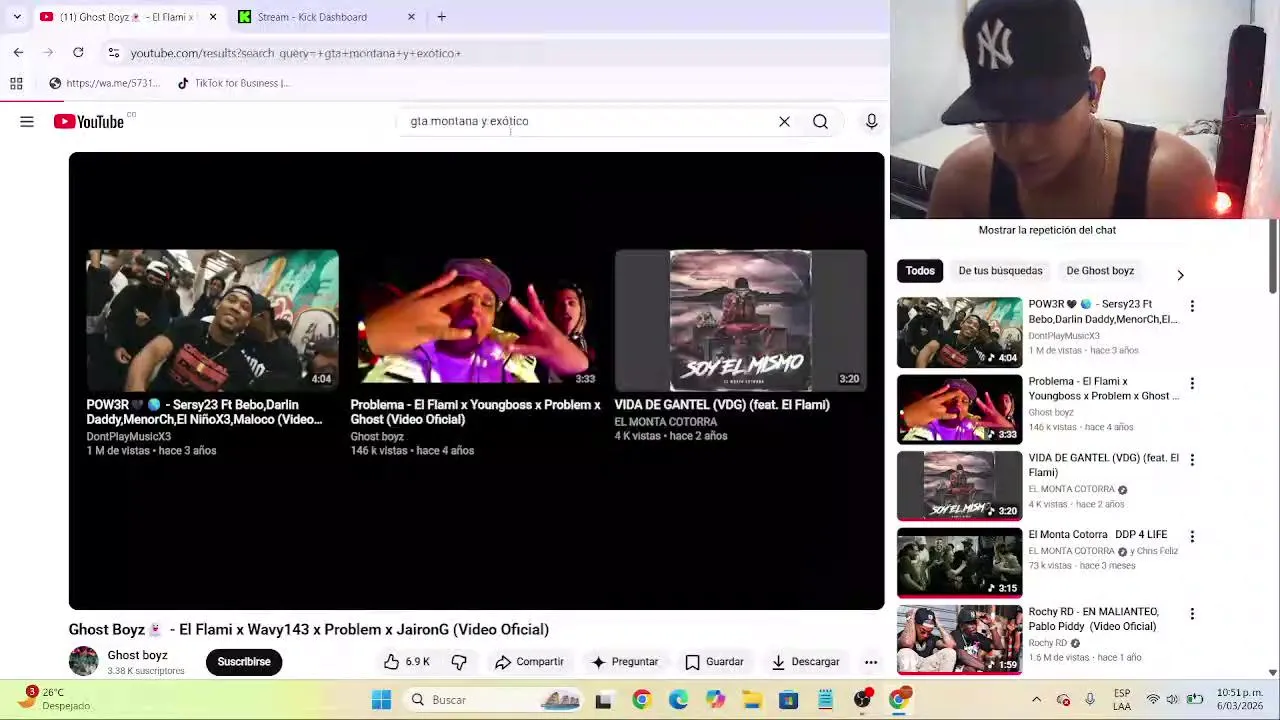
Task: Open Microsoft Store from taskbar
Action: pos(788,700)
